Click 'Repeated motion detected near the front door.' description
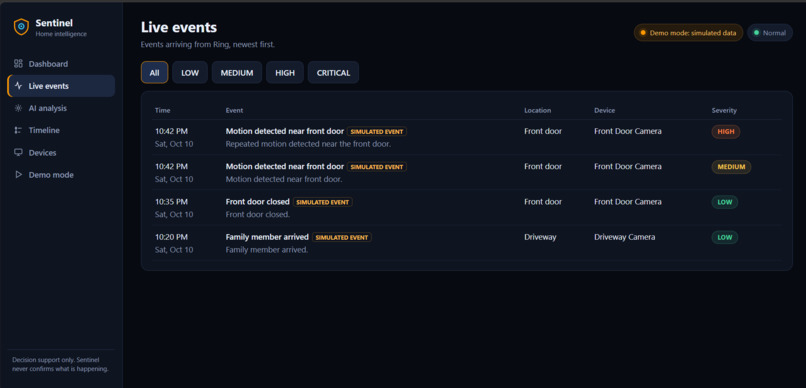Viewport: 806px width, 388px height. tap(308, 144)
